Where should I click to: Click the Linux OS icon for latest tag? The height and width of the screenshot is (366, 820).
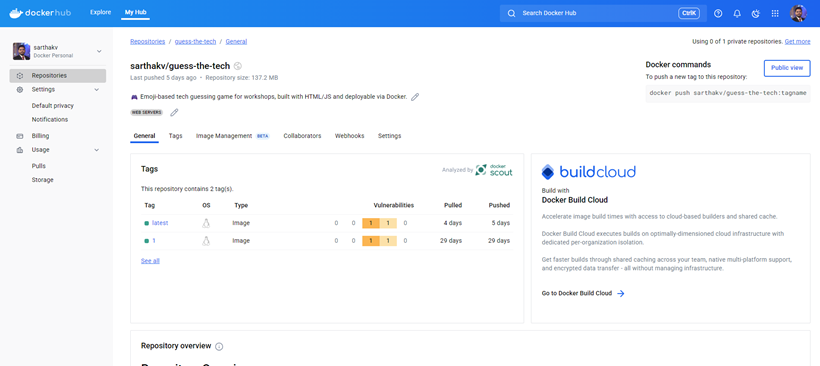click(206, 223)
